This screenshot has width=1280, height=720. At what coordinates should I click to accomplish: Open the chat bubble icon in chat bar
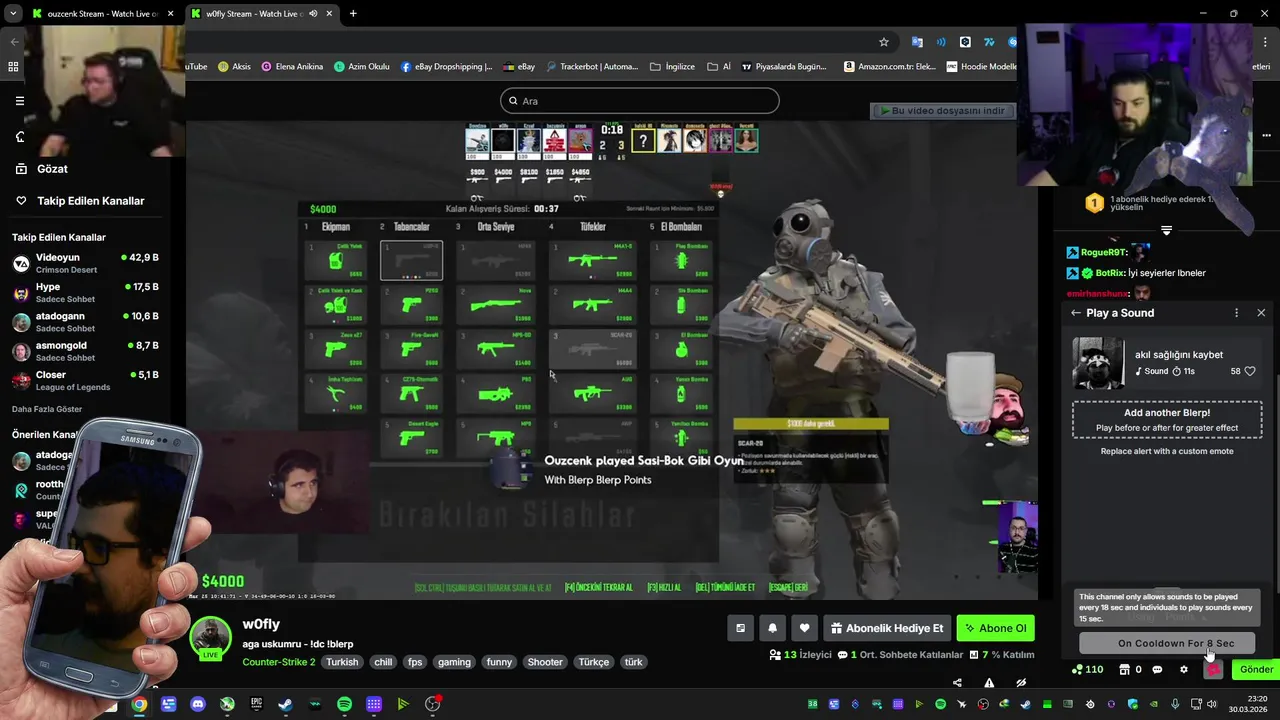pyautogui.click(x=1157, y=670)
